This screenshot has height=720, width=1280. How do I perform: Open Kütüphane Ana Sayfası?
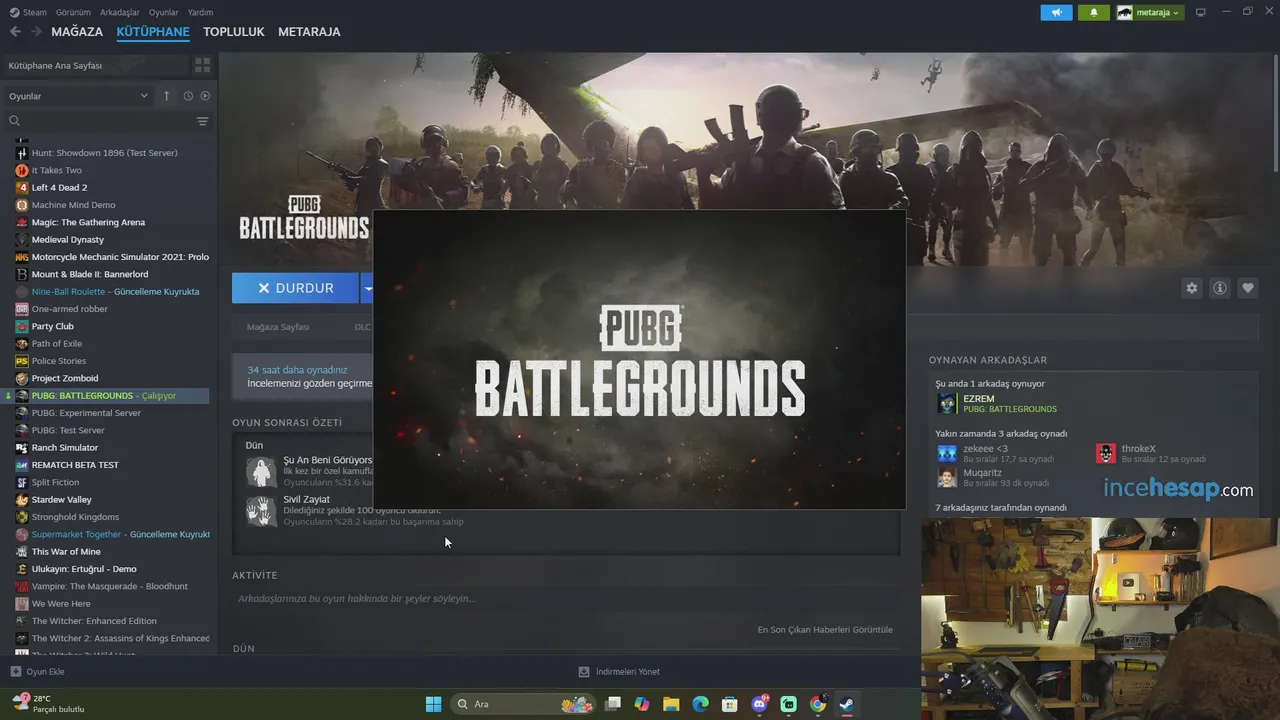96,65
